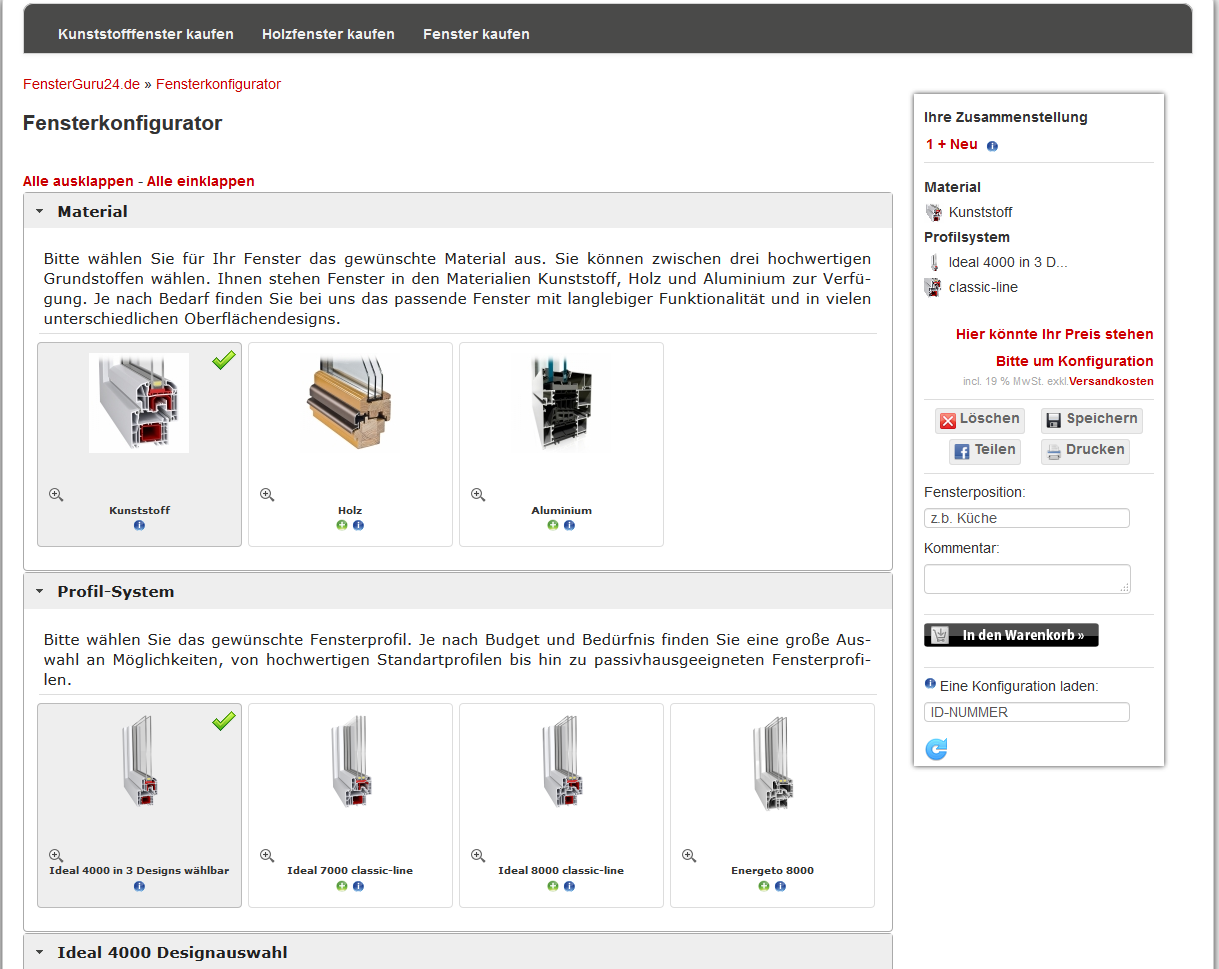
Task: Click the green plus icon under Ideal 7000 classic-line
Action: click(x=342, y=886)
